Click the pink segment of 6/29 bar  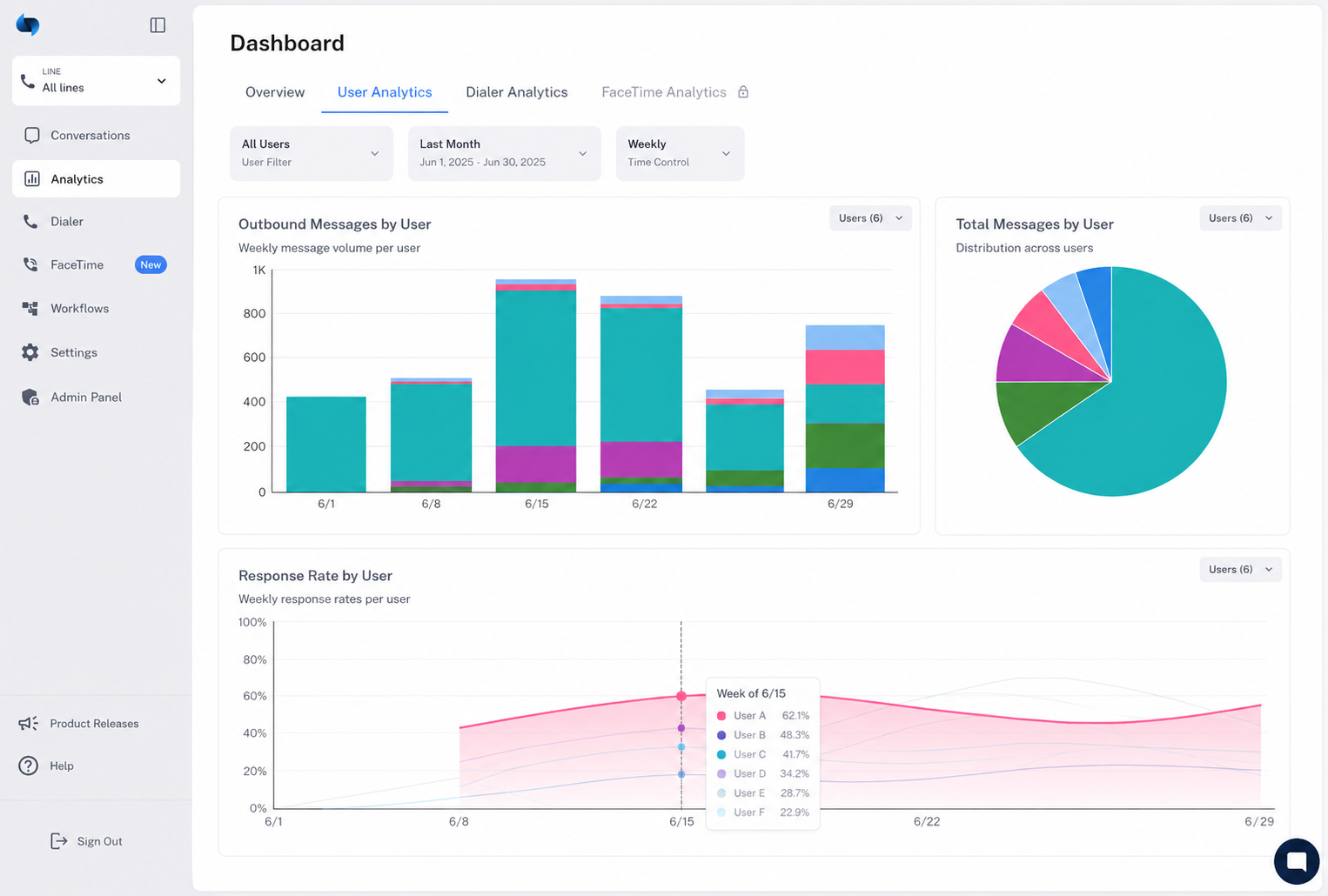point(845,367)
